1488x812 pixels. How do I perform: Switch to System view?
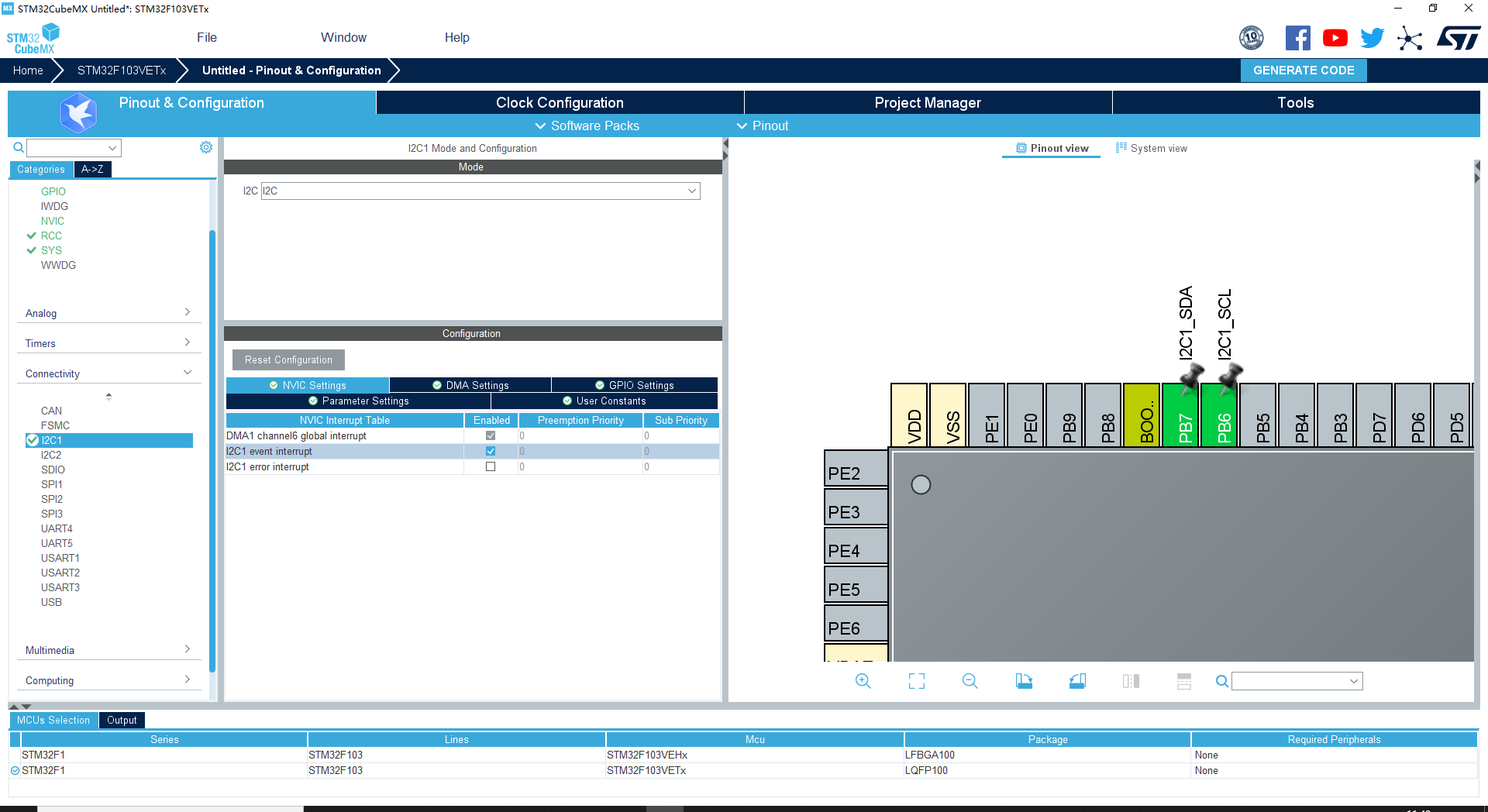click(x=1152, y=148)
